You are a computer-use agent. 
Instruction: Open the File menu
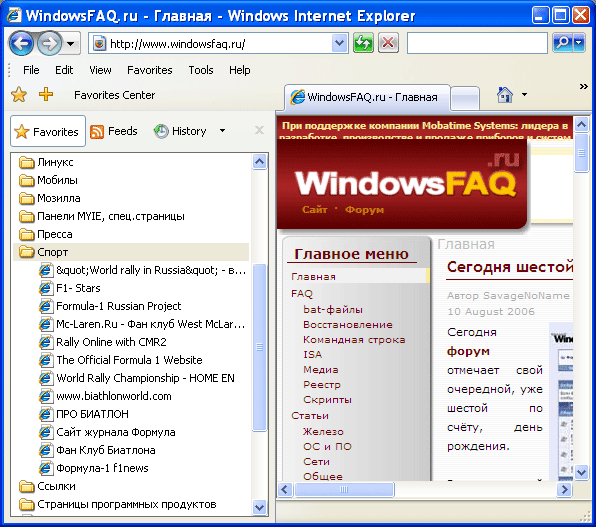tap(31, 70)
